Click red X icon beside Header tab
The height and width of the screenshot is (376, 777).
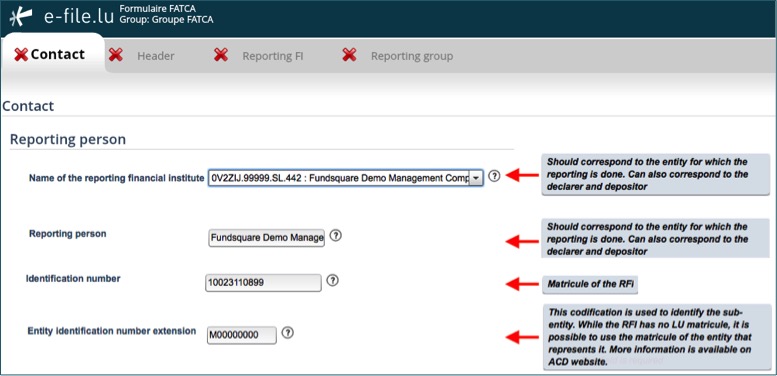(115, 54)
